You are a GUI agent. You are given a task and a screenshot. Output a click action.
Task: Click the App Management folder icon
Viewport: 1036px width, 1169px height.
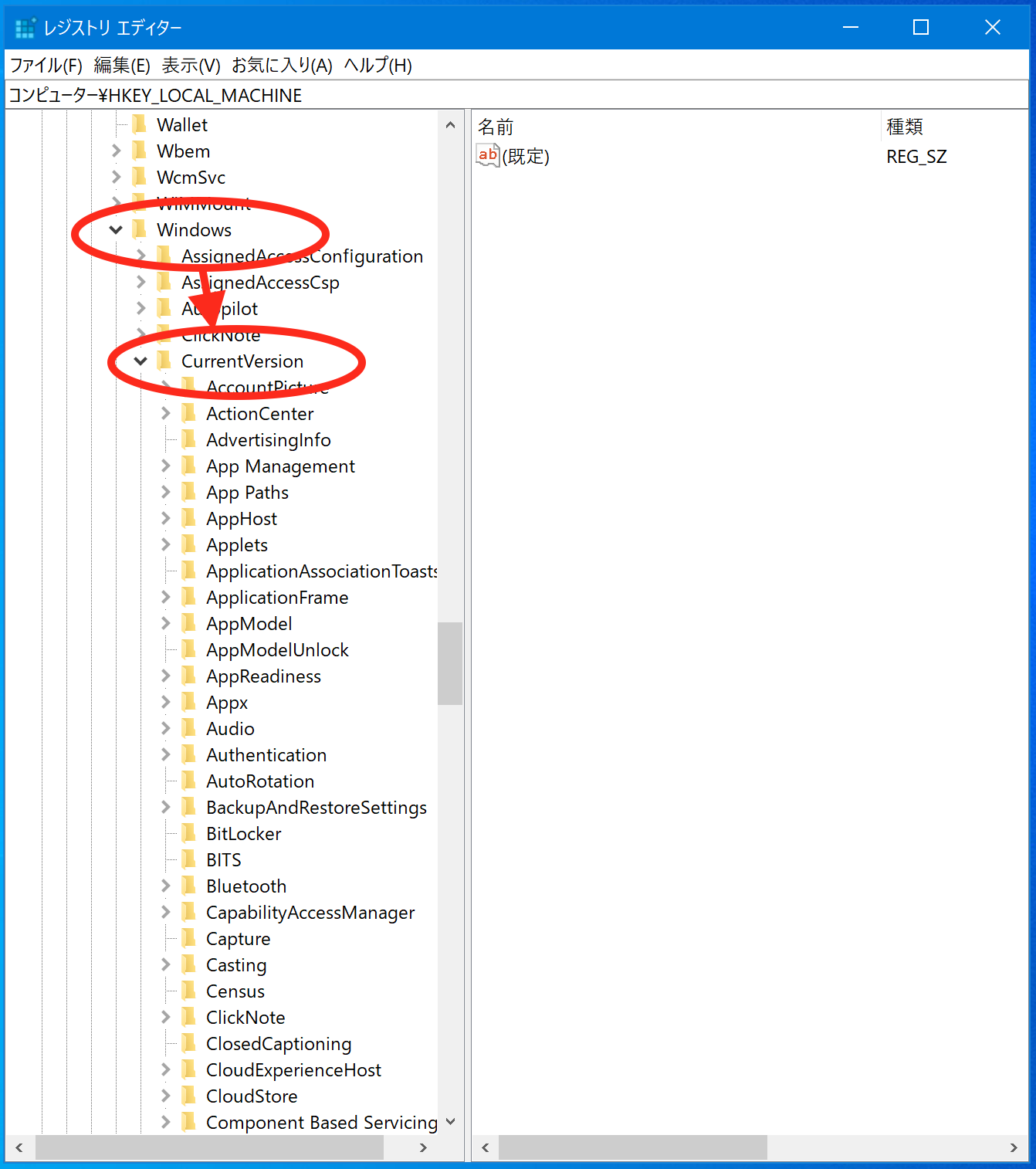(x=189, y=466)
